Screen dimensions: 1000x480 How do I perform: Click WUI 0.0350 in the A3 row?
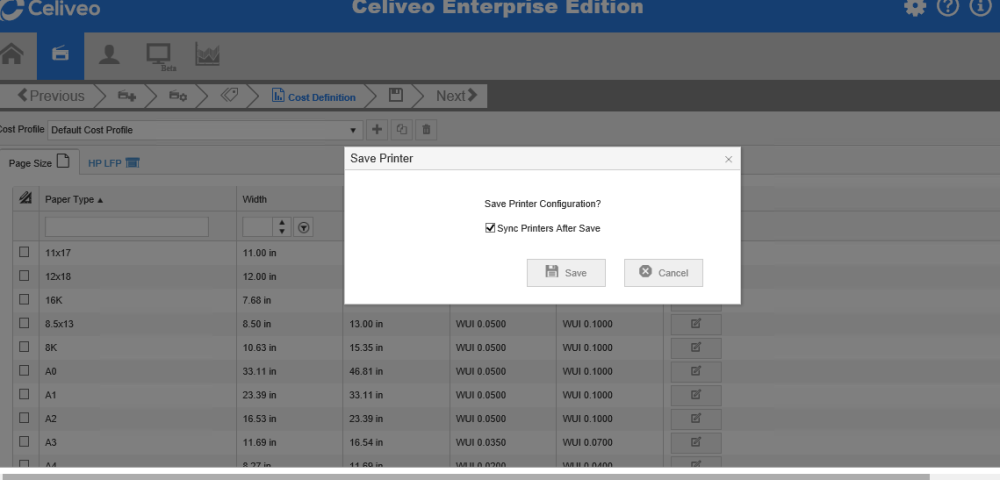(481, 442)
